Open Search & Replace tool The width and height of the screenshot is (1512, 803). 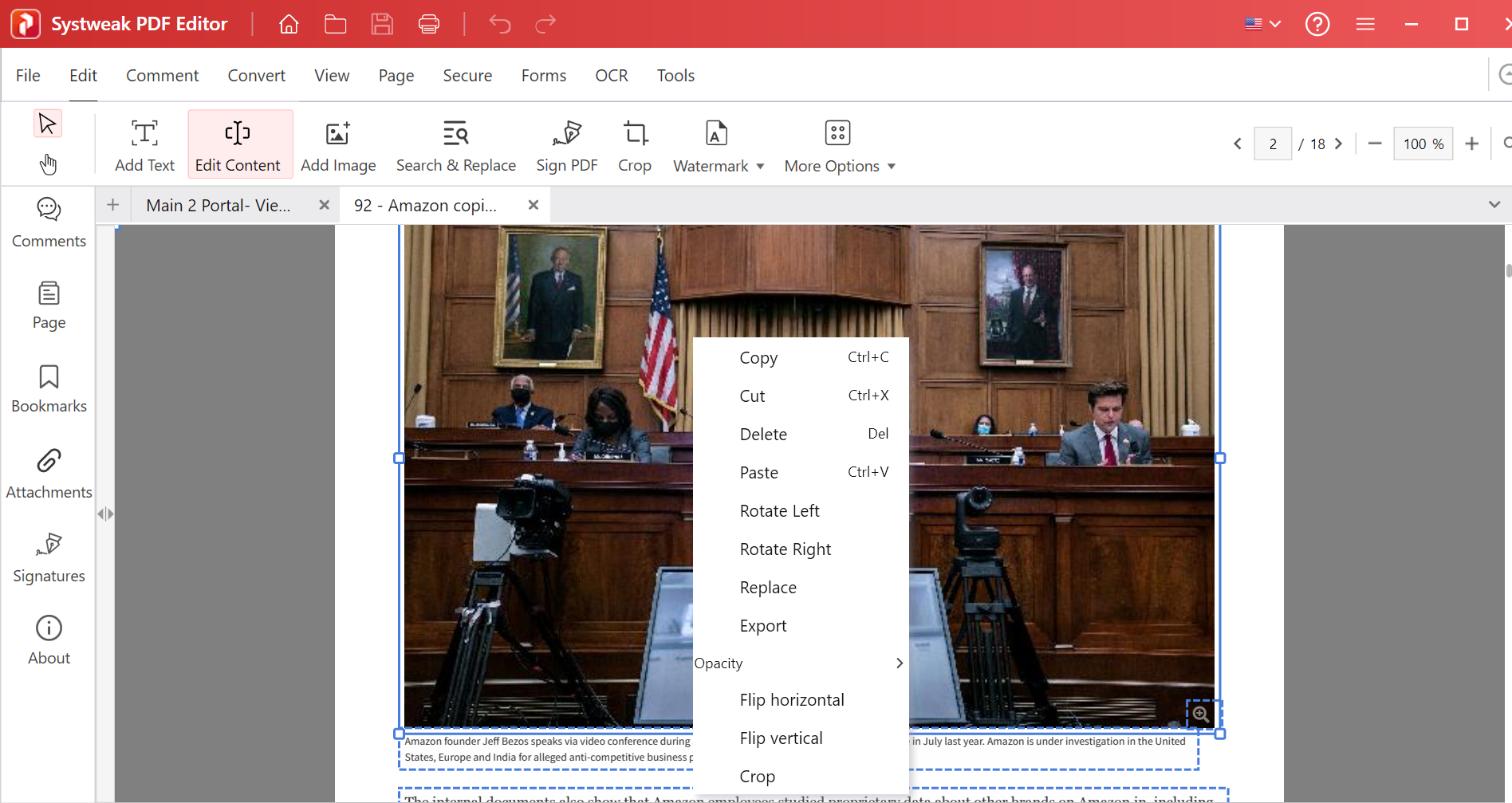456,145
